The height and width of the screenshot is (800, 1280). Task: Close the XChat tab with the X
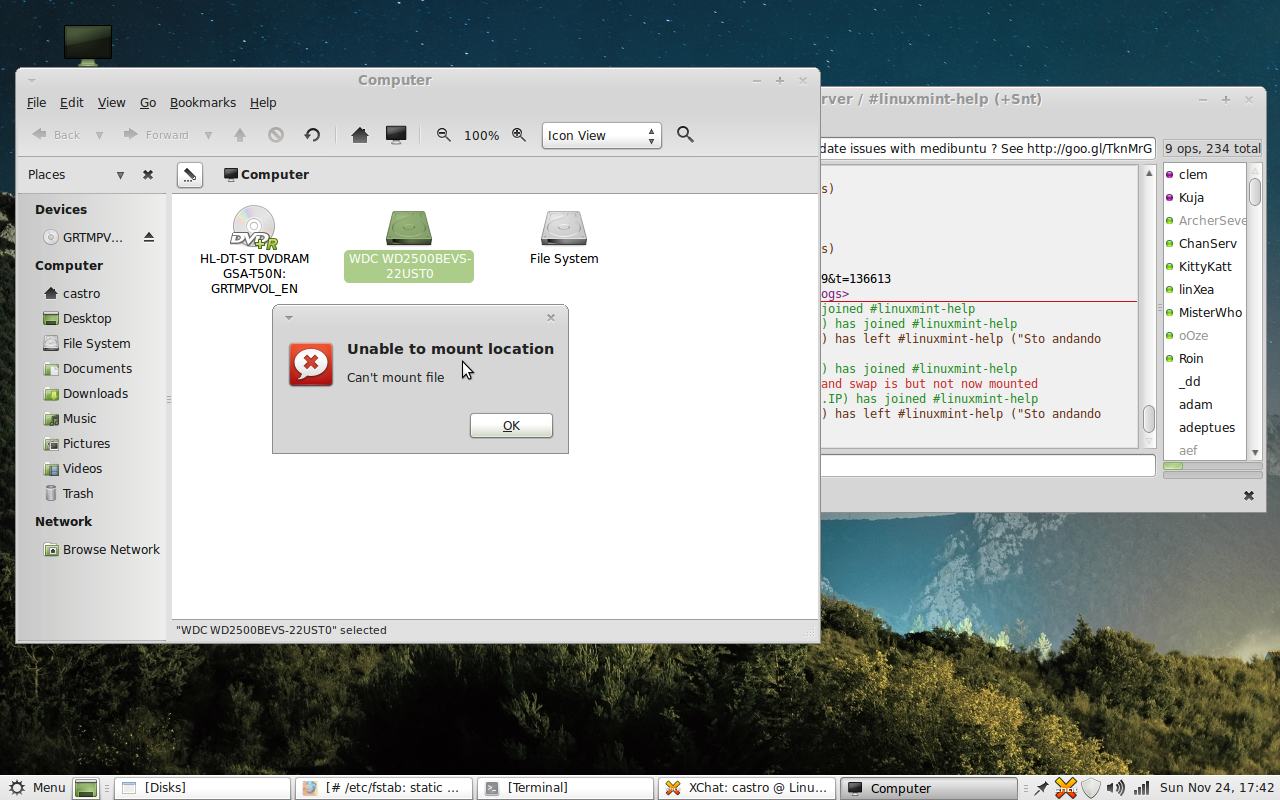1248,496
